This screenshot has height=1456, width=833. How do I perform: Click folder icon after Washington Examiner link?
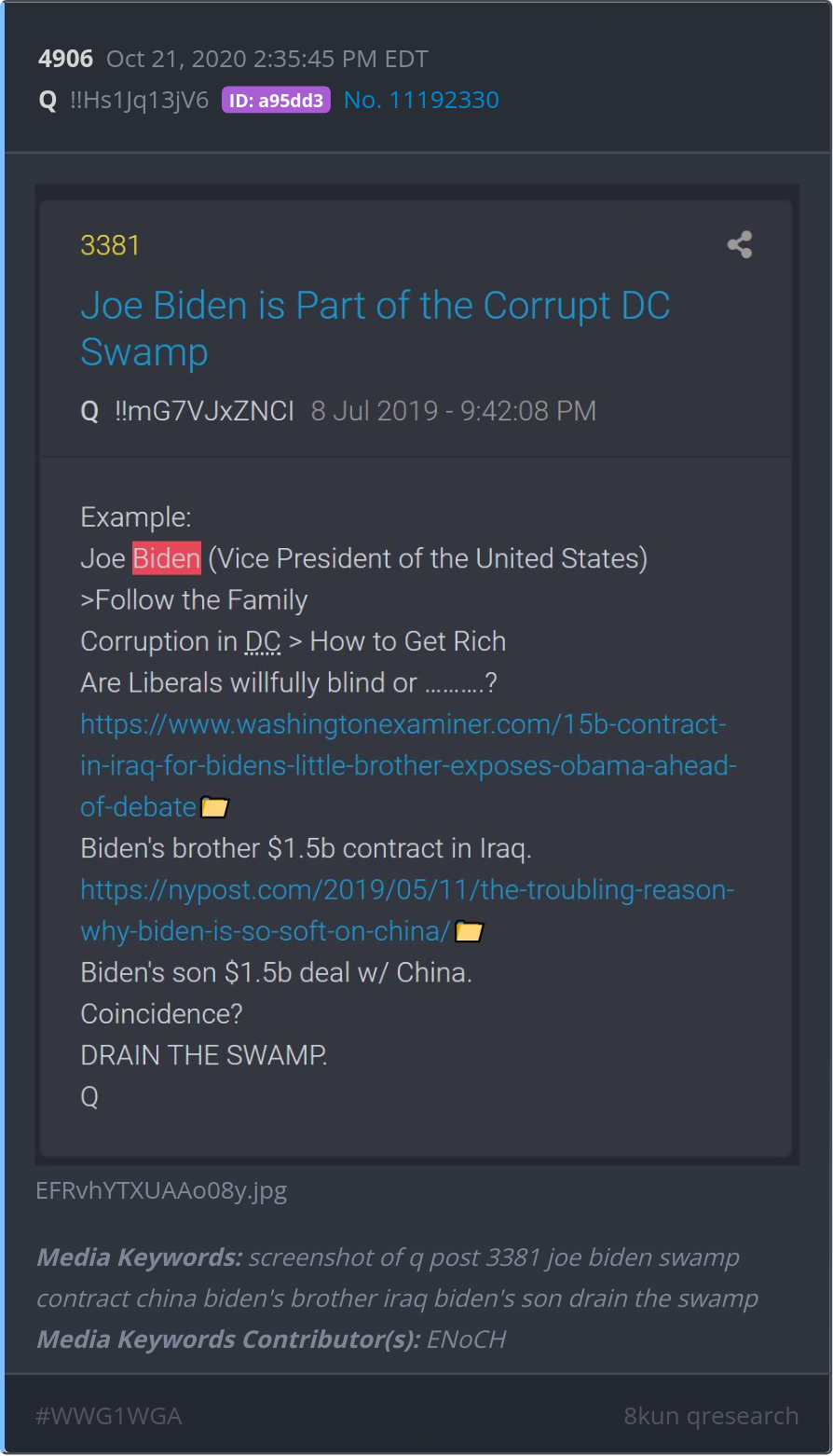(214, 807)
